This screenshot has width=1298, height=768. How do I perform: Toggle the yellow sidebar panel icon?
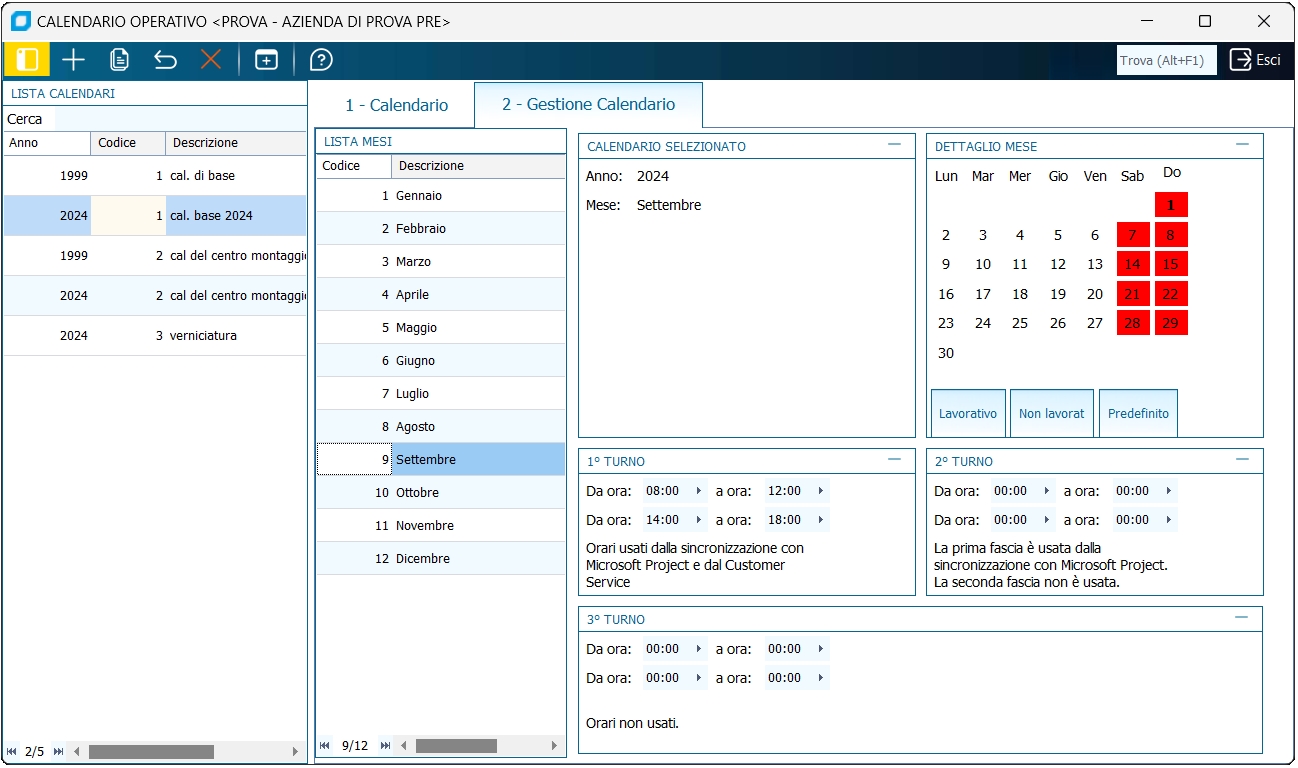pos(27,60)
